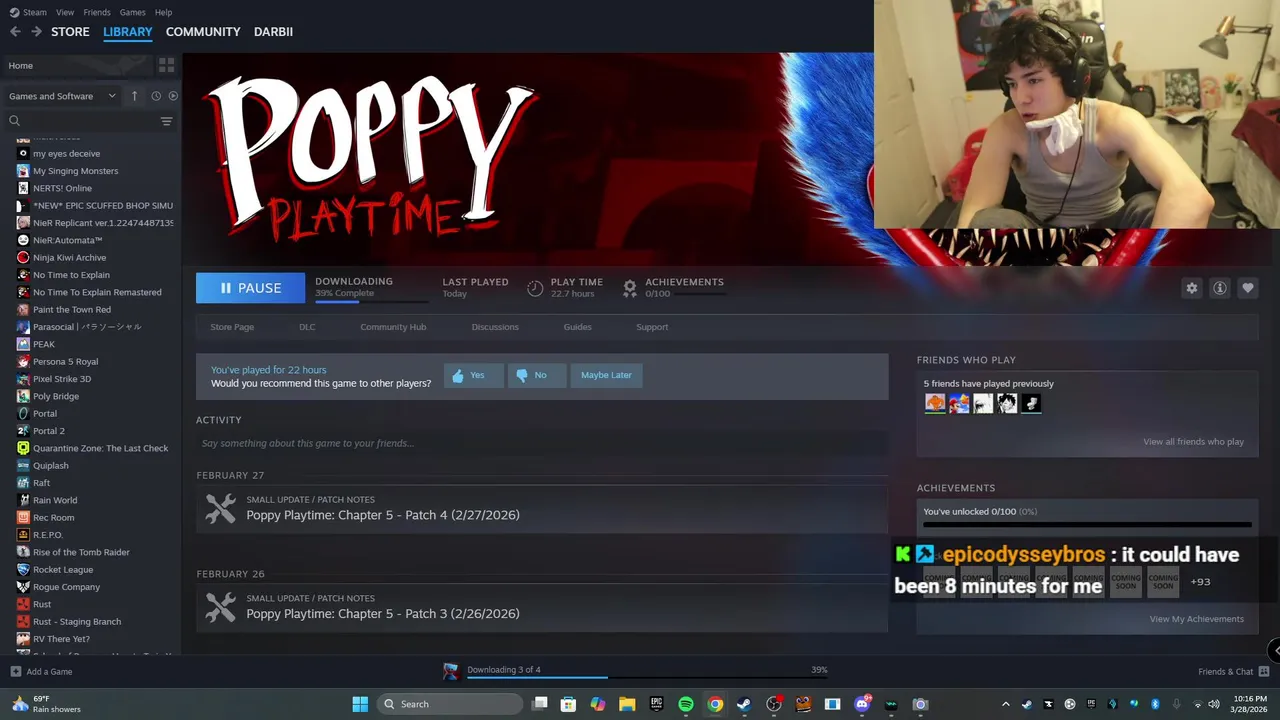Viewport: 1280px width, 720px height.
Task: Select PEAK in the game list
Action: [x=44, y=344]
